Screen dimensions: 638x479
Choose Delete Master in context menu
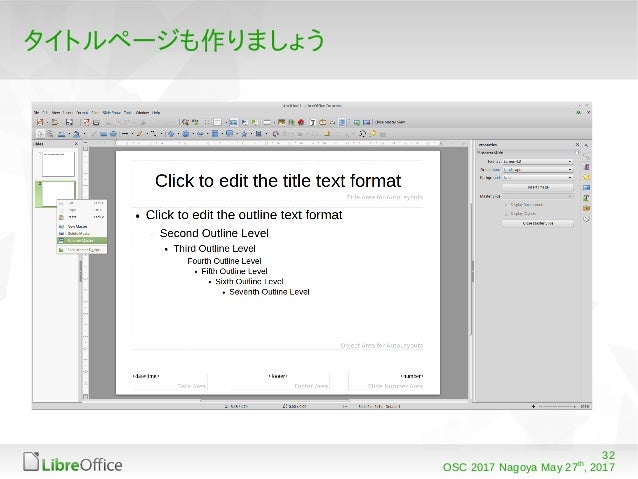(x=82, y=234)
